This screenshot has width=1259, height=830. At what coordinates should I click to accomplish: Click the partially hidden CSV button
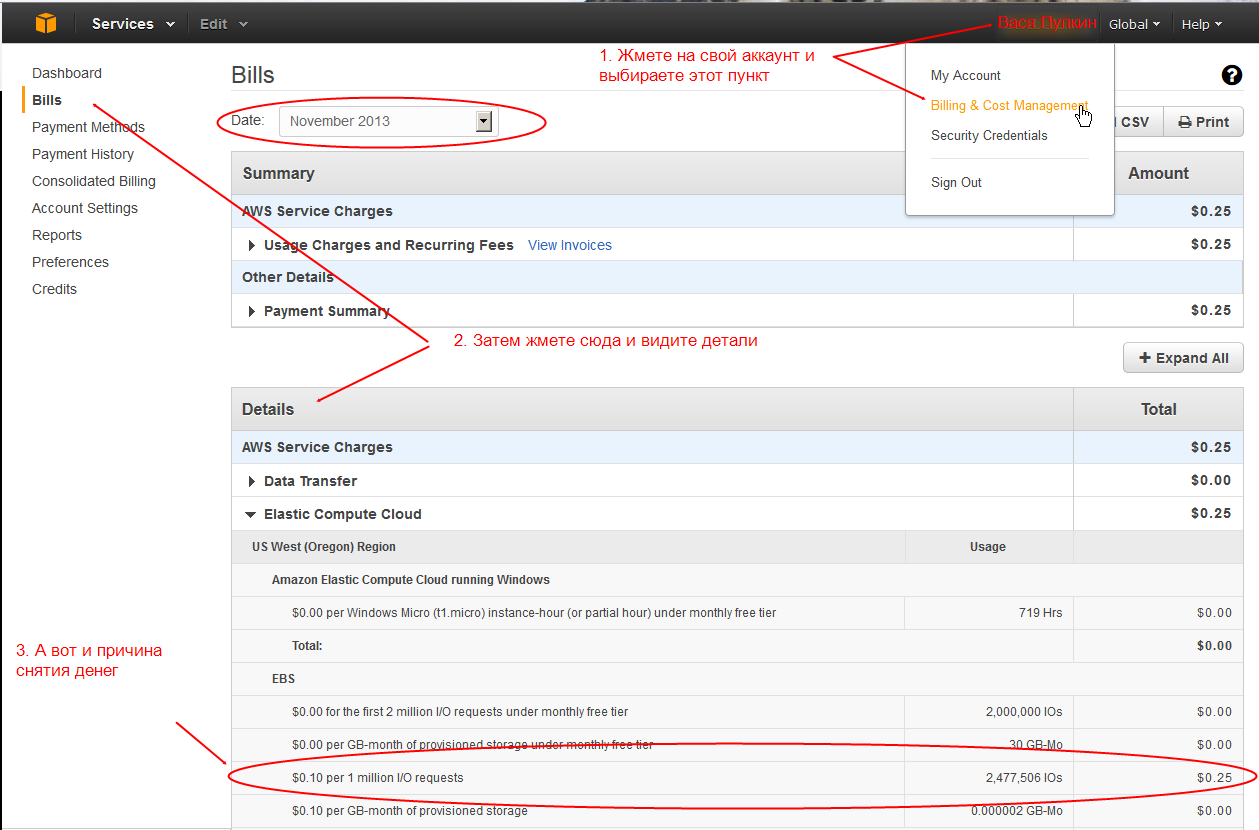click(1138, 122)
